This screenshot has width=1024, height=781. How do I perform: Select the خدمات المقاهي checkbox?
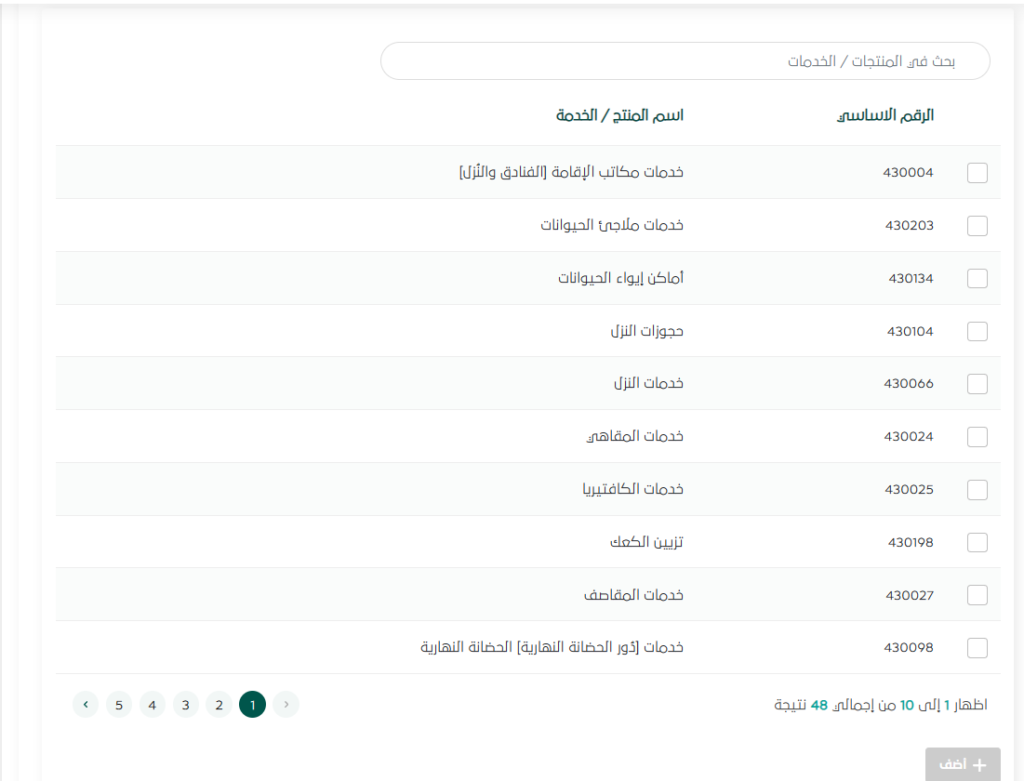pyautogui.click(x=977, y=437)
